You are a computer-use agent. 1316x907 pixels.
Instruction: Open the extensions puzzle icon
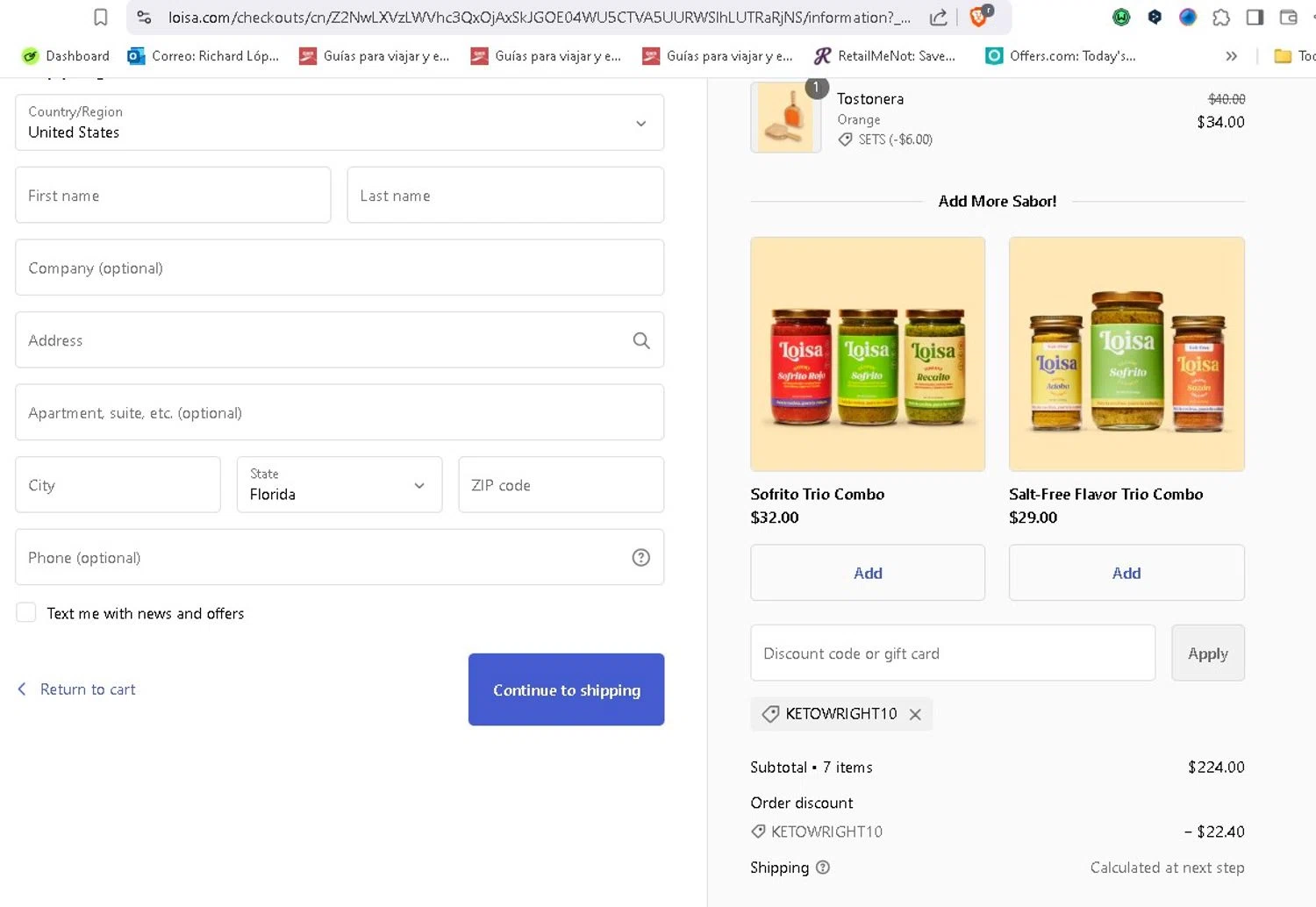pos(1221,17)
